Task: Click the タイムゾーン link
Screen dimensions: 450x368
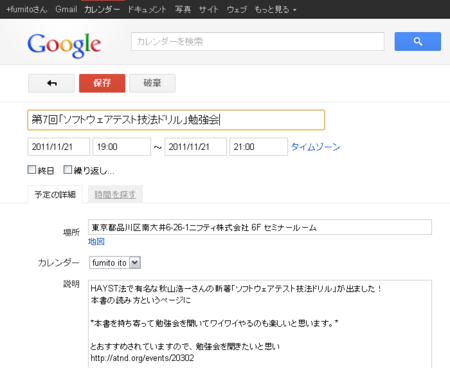Action: coord(315,147)
